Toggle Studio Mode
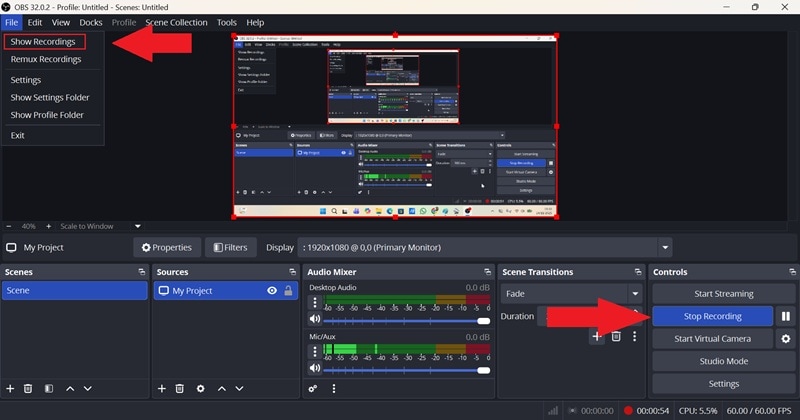 (x=723, y=361)
